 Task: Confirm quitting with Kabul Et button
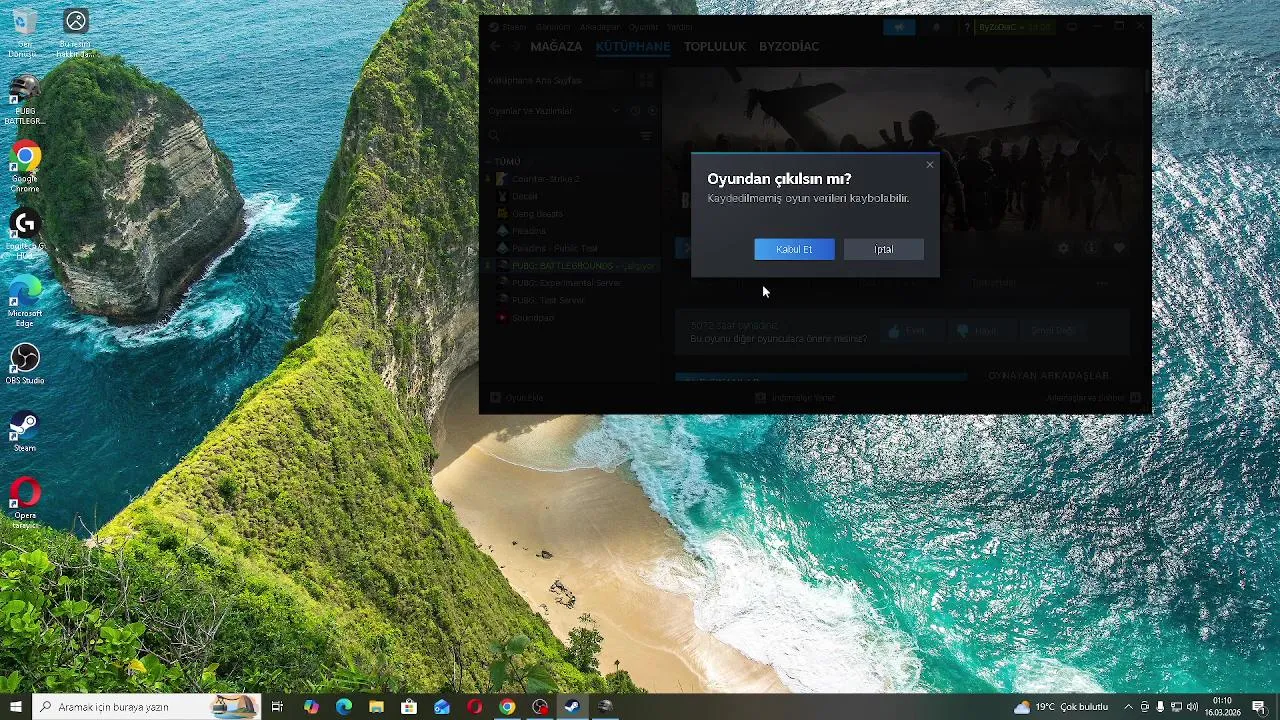[794, 249]
